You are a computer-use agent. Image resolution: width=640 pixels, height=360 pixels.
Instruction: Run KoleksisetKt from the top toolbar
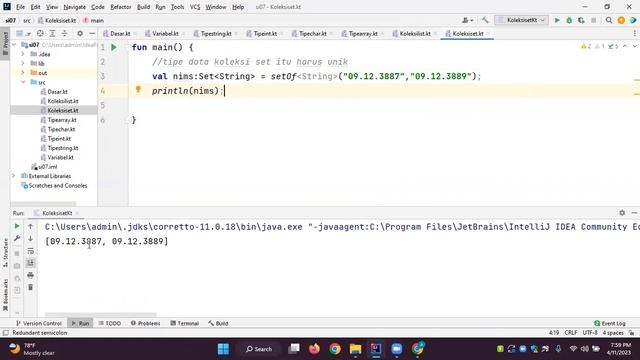point(557,20)
